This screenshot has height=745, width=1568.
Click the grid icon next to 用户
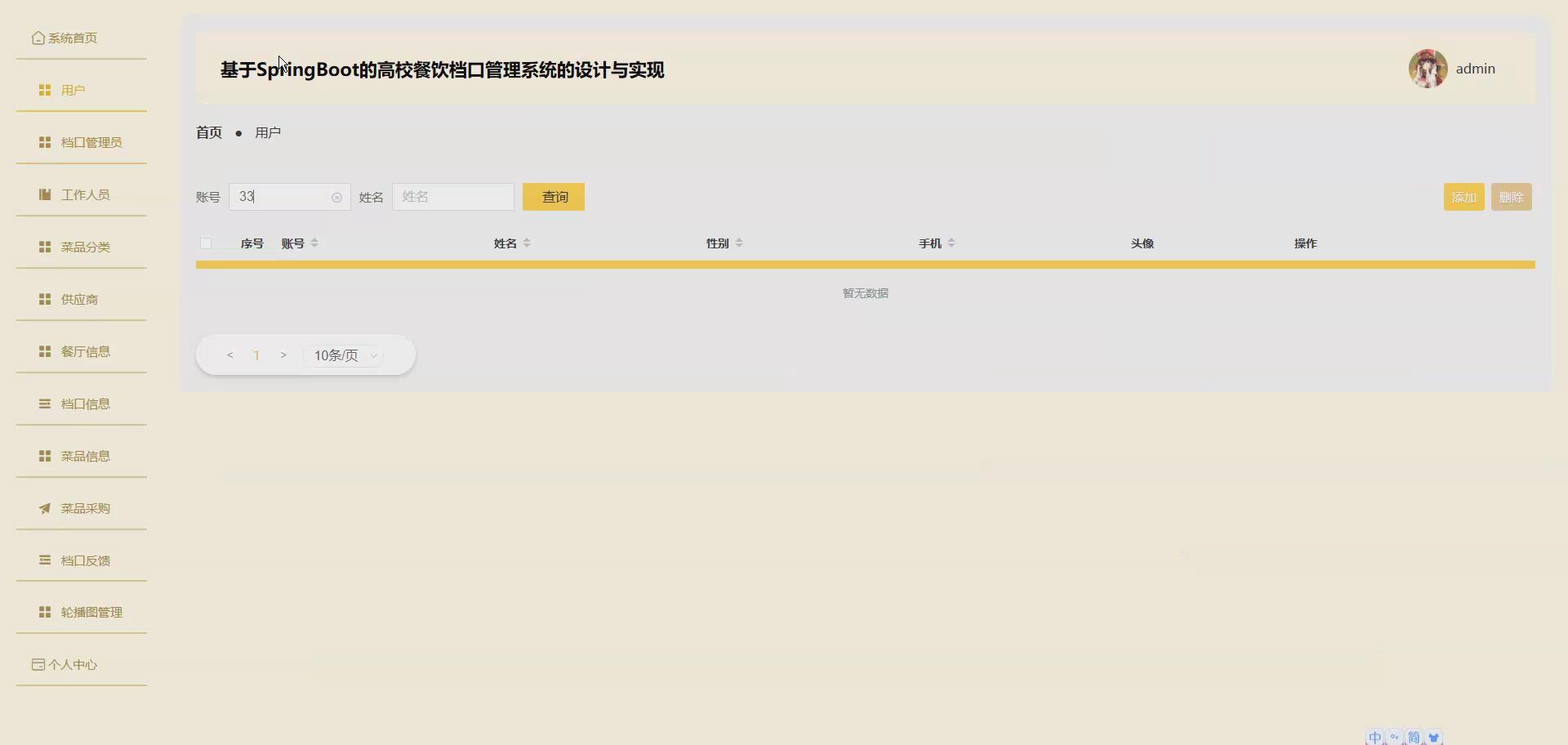[x=45, y=90]
